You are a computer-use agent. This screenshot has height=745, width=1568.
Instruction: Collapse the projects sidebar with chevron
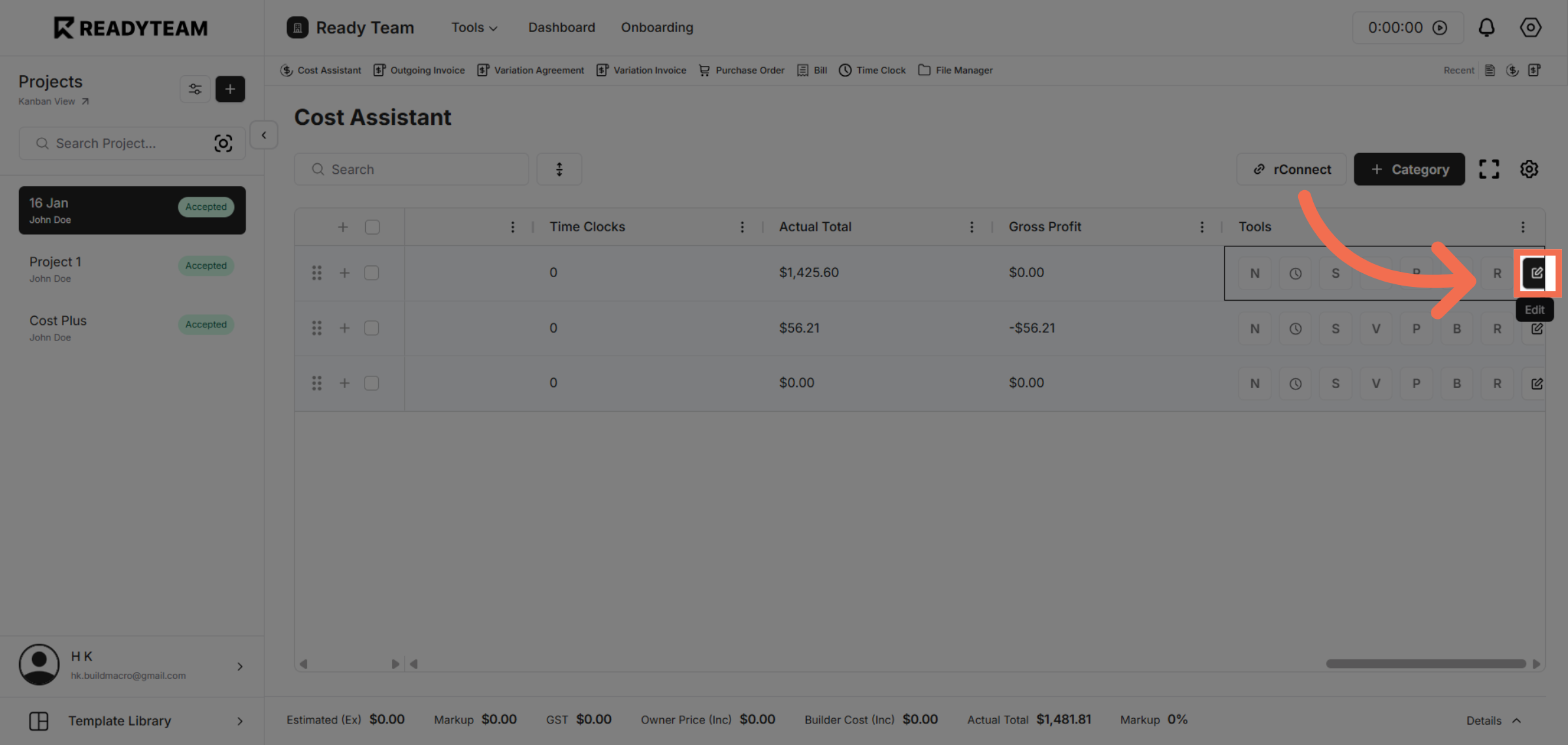coord(264,135)
